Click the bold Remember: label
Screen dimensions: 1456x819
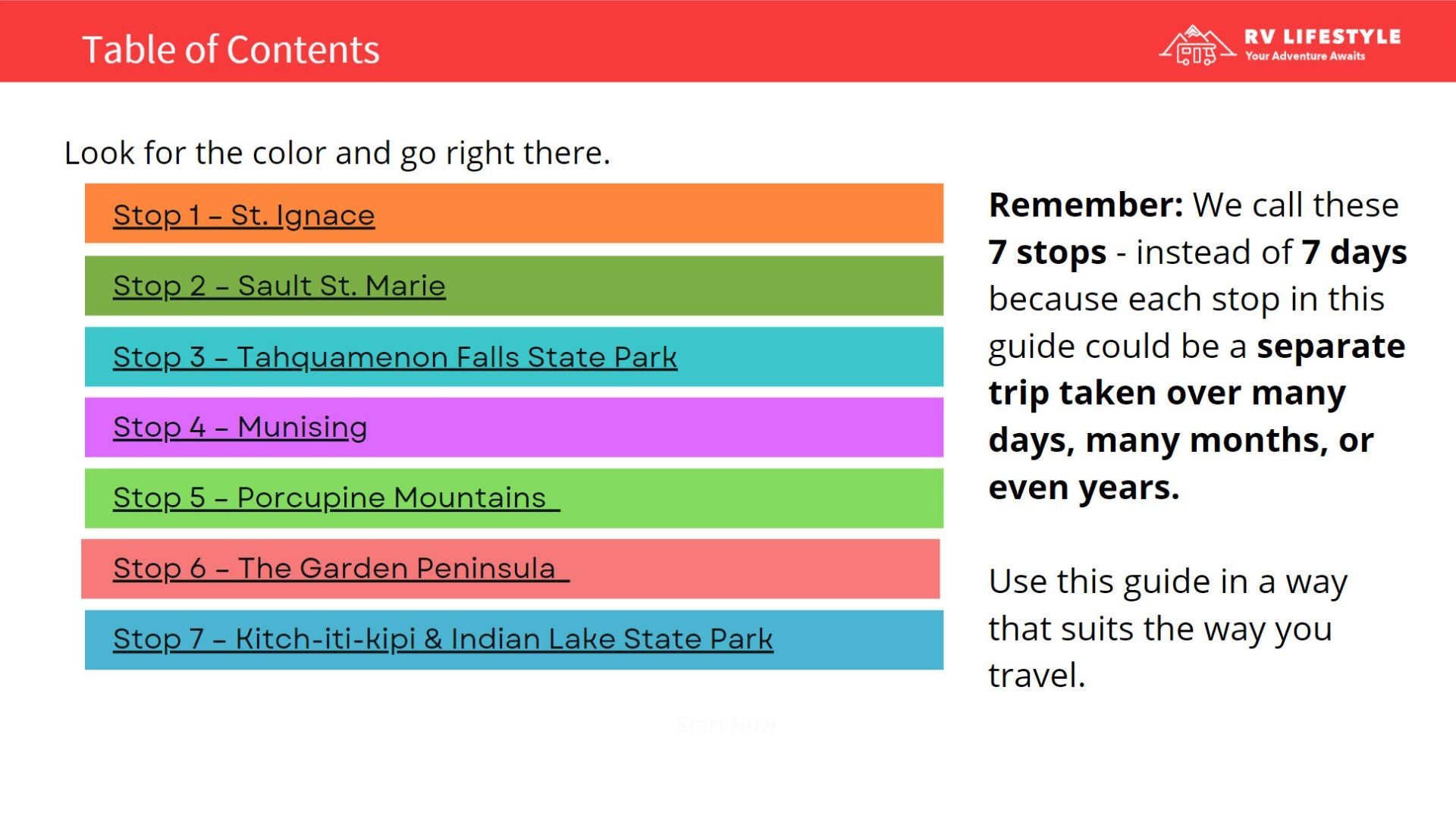click(1085, 205)
